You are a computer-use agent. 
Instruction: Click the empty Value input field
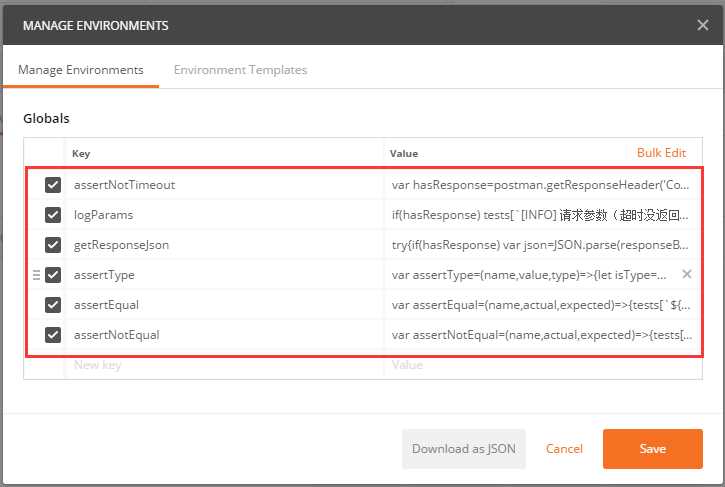coord(542,365)
